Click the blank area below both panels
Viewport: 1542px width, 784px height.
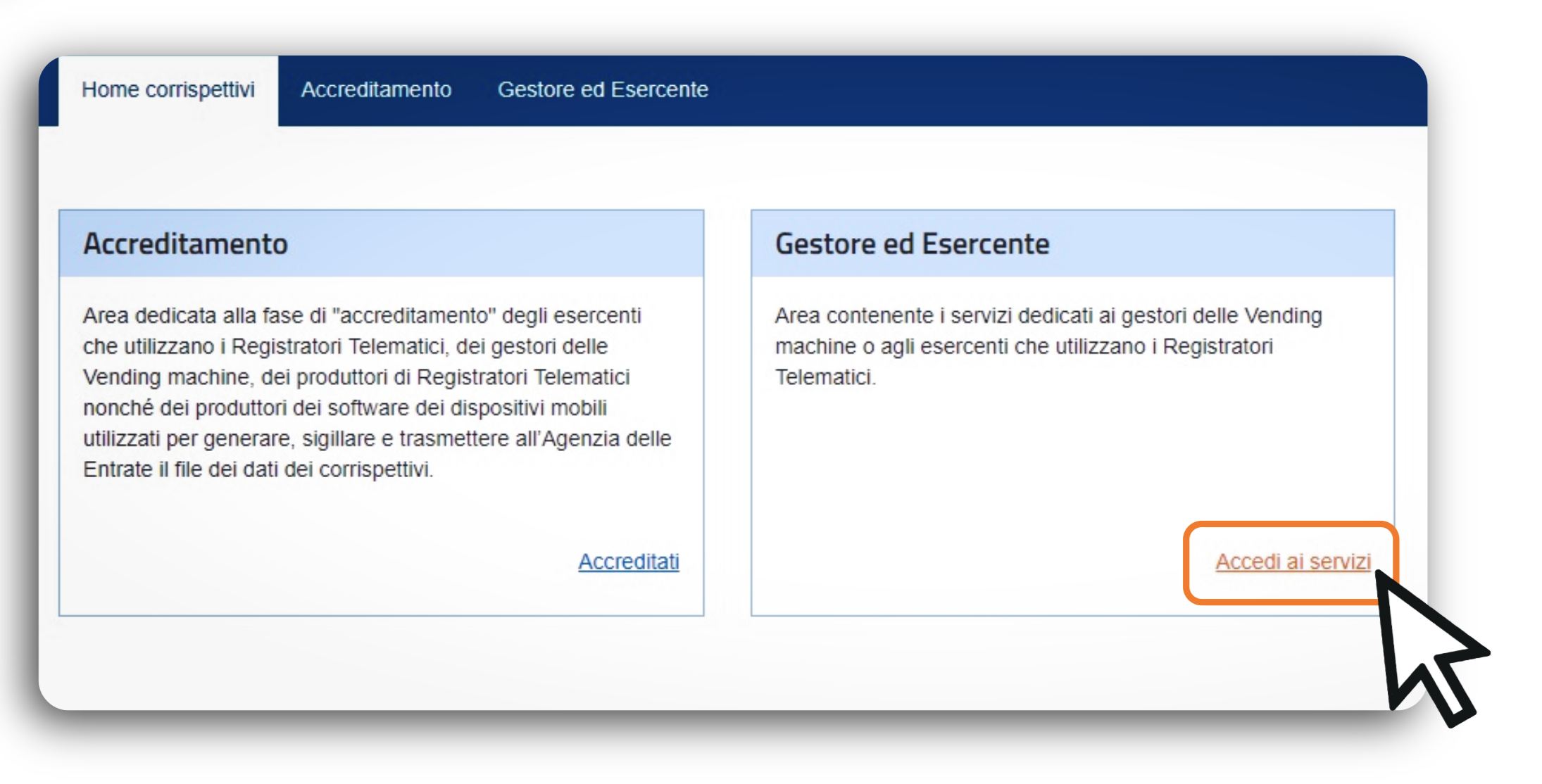pos(704,662)
